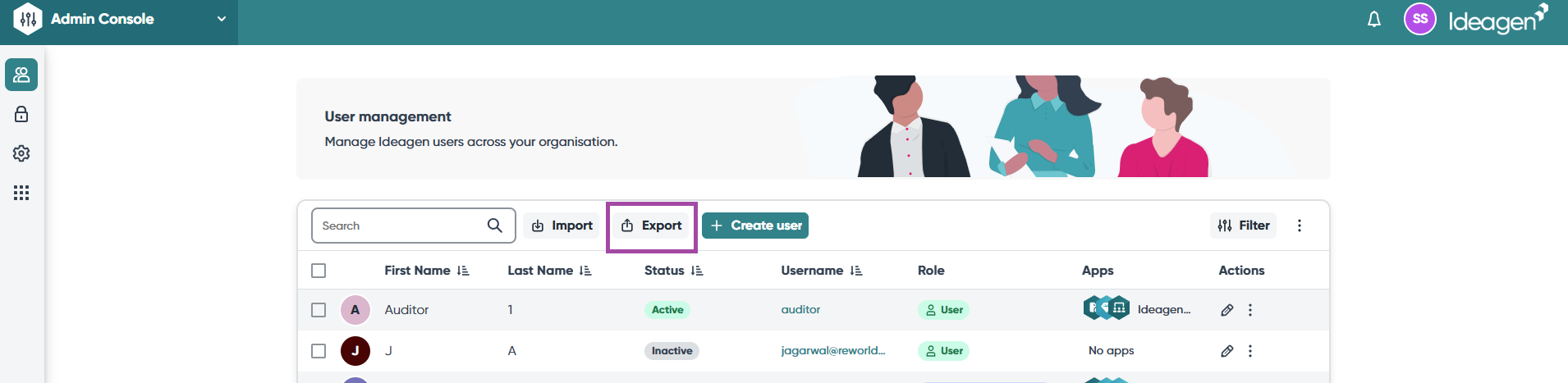Click the User role badge for J
The height and width of the screenshot is (383, 1568).
click(944, 351)
